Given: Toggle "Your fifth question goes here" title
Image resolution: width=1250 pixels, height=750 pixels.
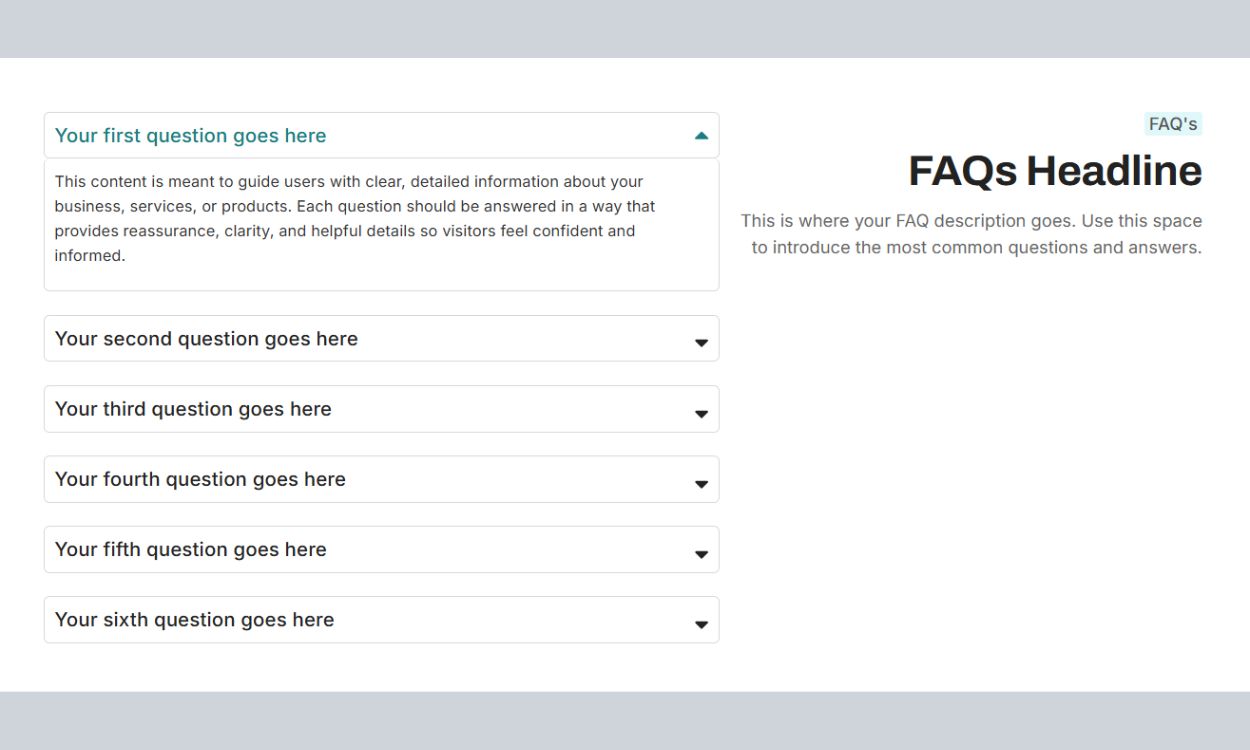Looking at the screenshot, I should click(x=190, y=549).
